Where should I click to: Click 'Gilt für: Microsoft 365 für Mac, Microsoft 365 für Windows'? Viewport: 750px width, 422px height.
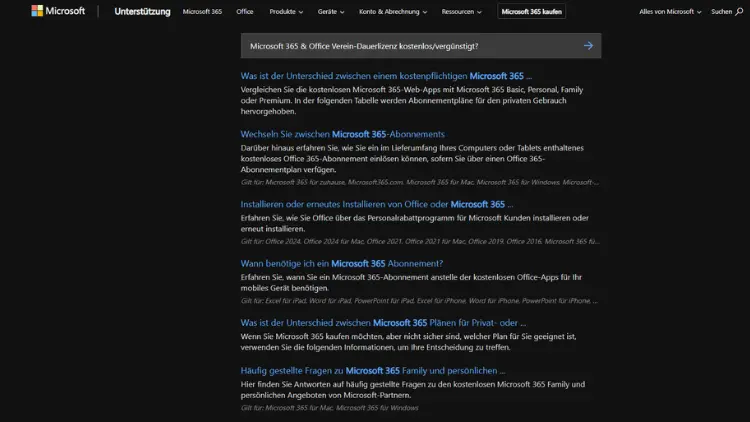point(330,408)
